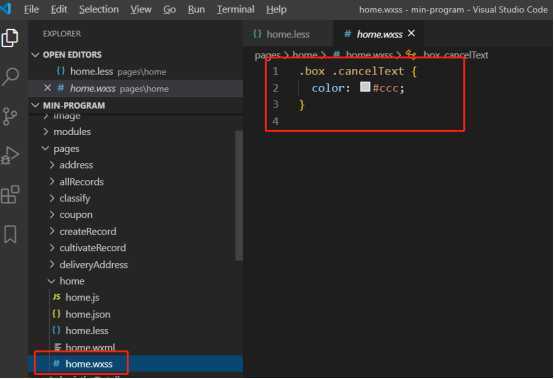Open the Terminal menu
The image size is (554, 379).
(236, 10)
